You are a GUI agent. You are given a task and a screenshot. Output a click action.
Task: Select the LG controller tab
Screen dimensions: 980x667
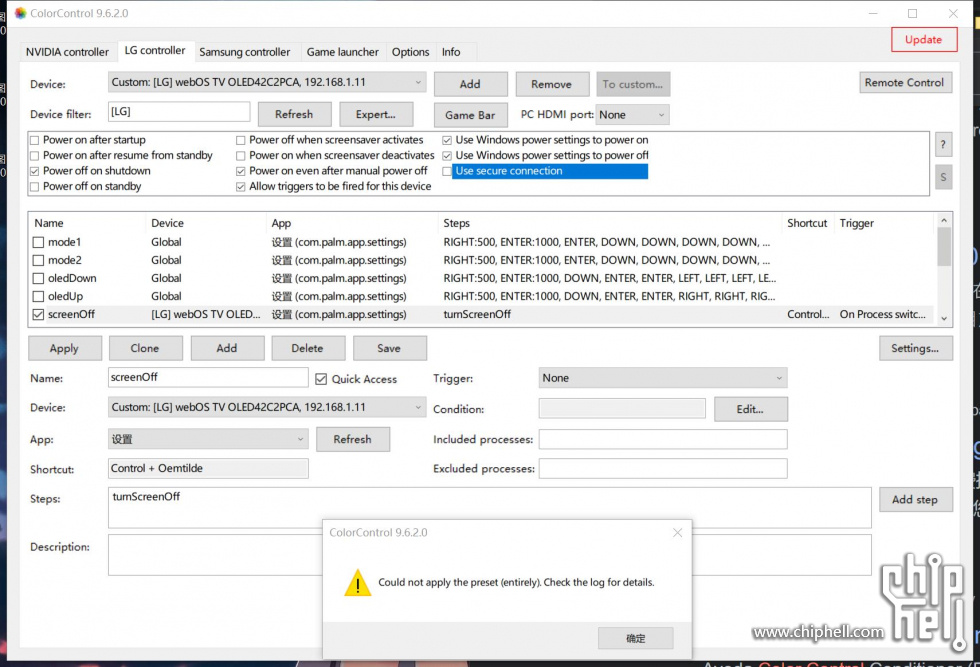pyautogui.click(x=155, y=51)
